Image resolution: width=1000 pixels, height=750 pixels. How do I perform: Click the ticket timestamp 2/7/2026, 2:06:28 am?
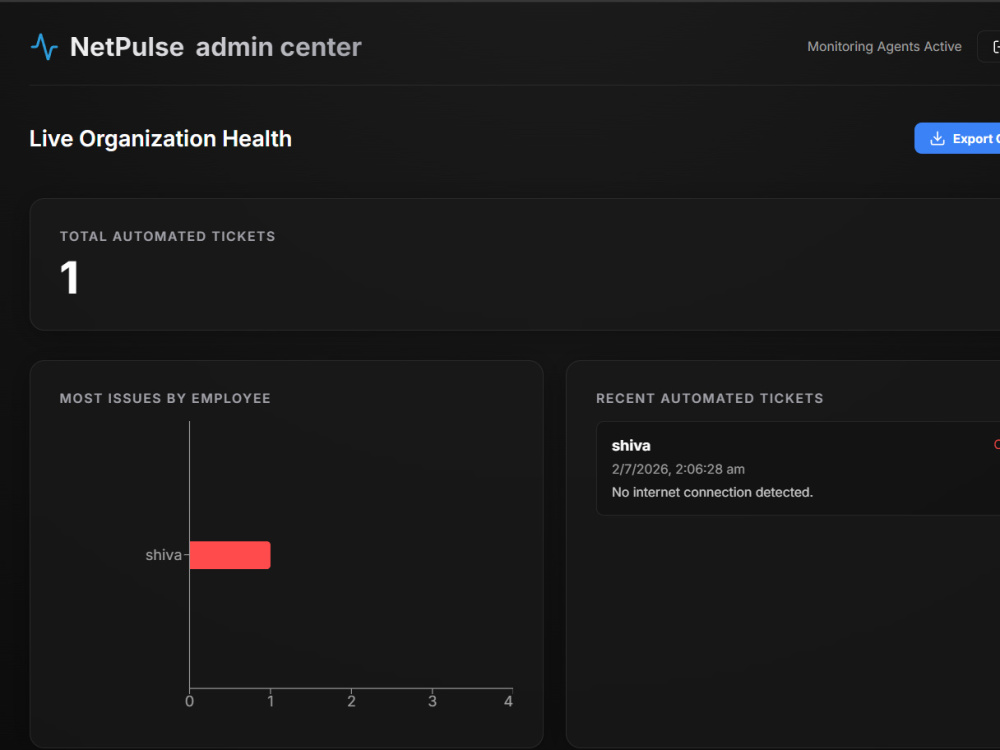pos(678,469)
